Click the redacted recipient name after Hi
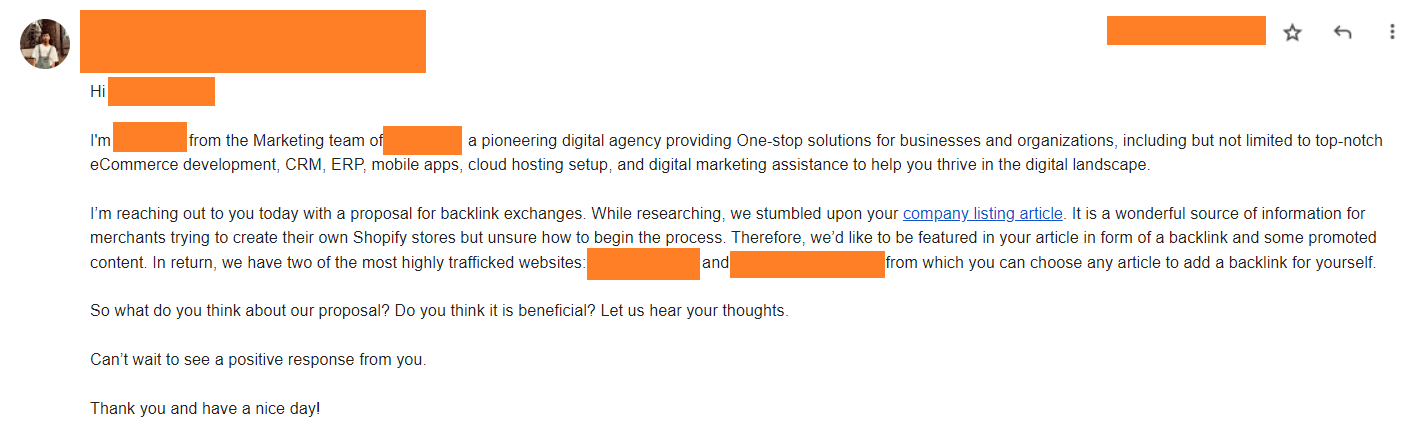Viewport: 1426px width, 447px height. 161,91
